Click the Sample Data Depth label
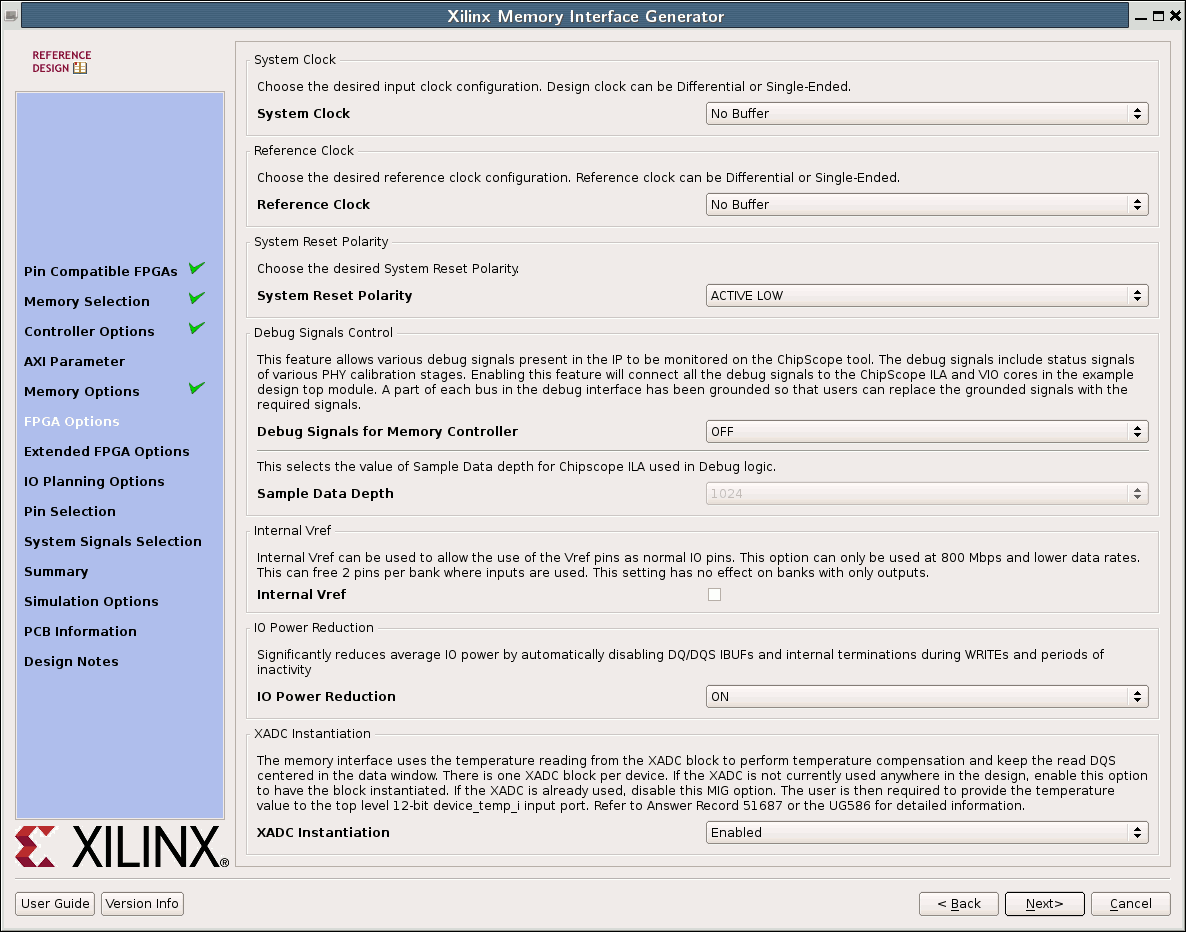This screenshot has width=1186, height=932. (325, 493)
